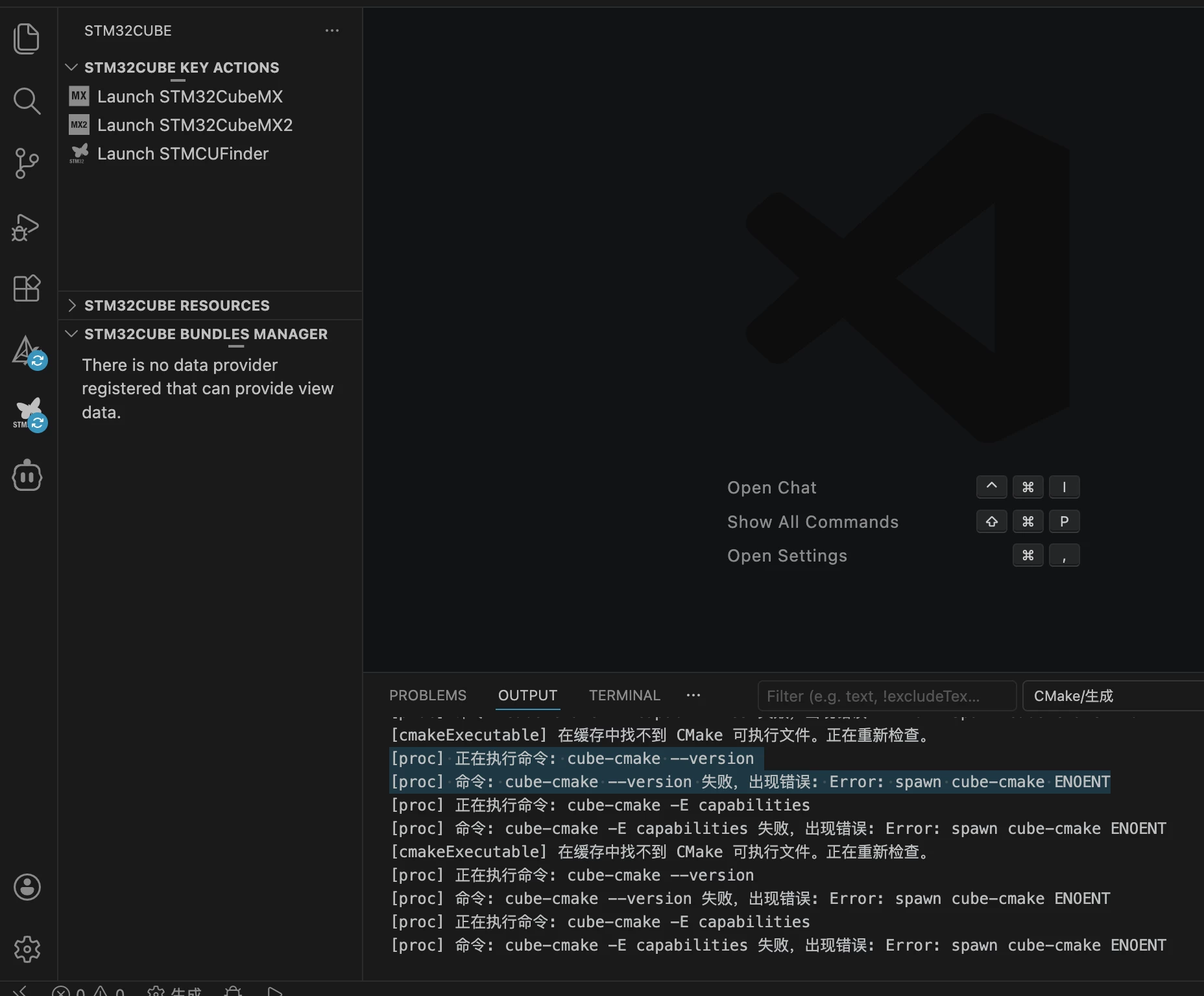Click the MX2 icon for STM32CubeMX2
This screenshot has height=996, width=1204.
[79, 125]
